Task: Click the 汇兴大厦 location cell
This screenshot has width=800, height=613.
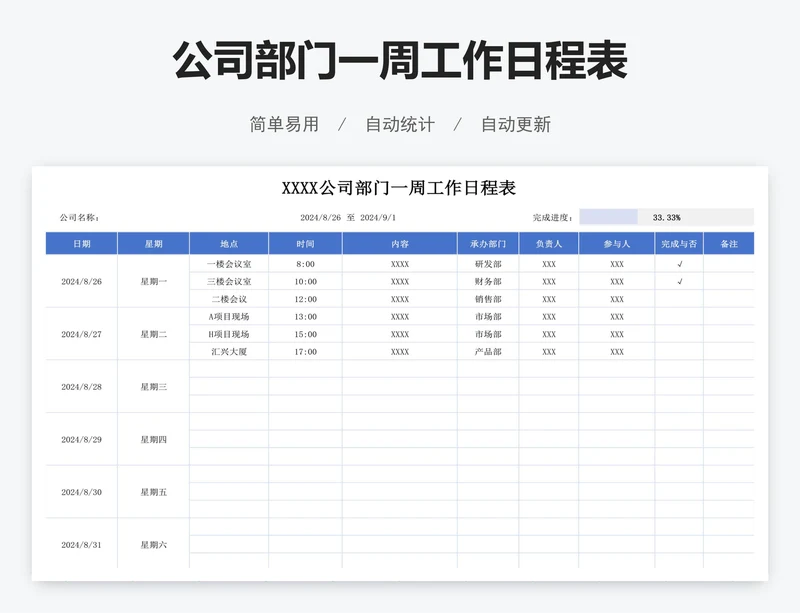Action: point(229,352)
